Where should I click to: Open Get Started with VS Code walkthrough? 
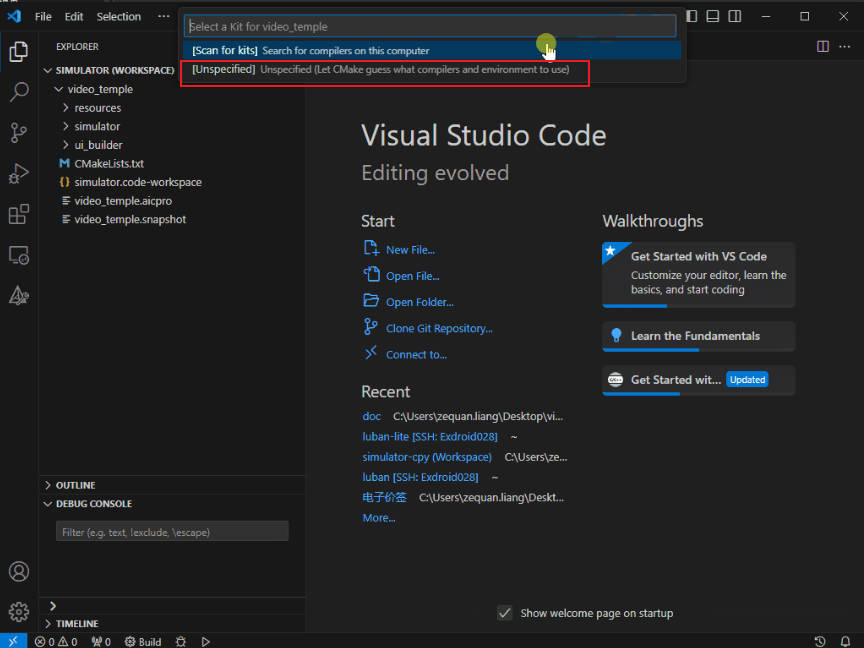point(698,274)
